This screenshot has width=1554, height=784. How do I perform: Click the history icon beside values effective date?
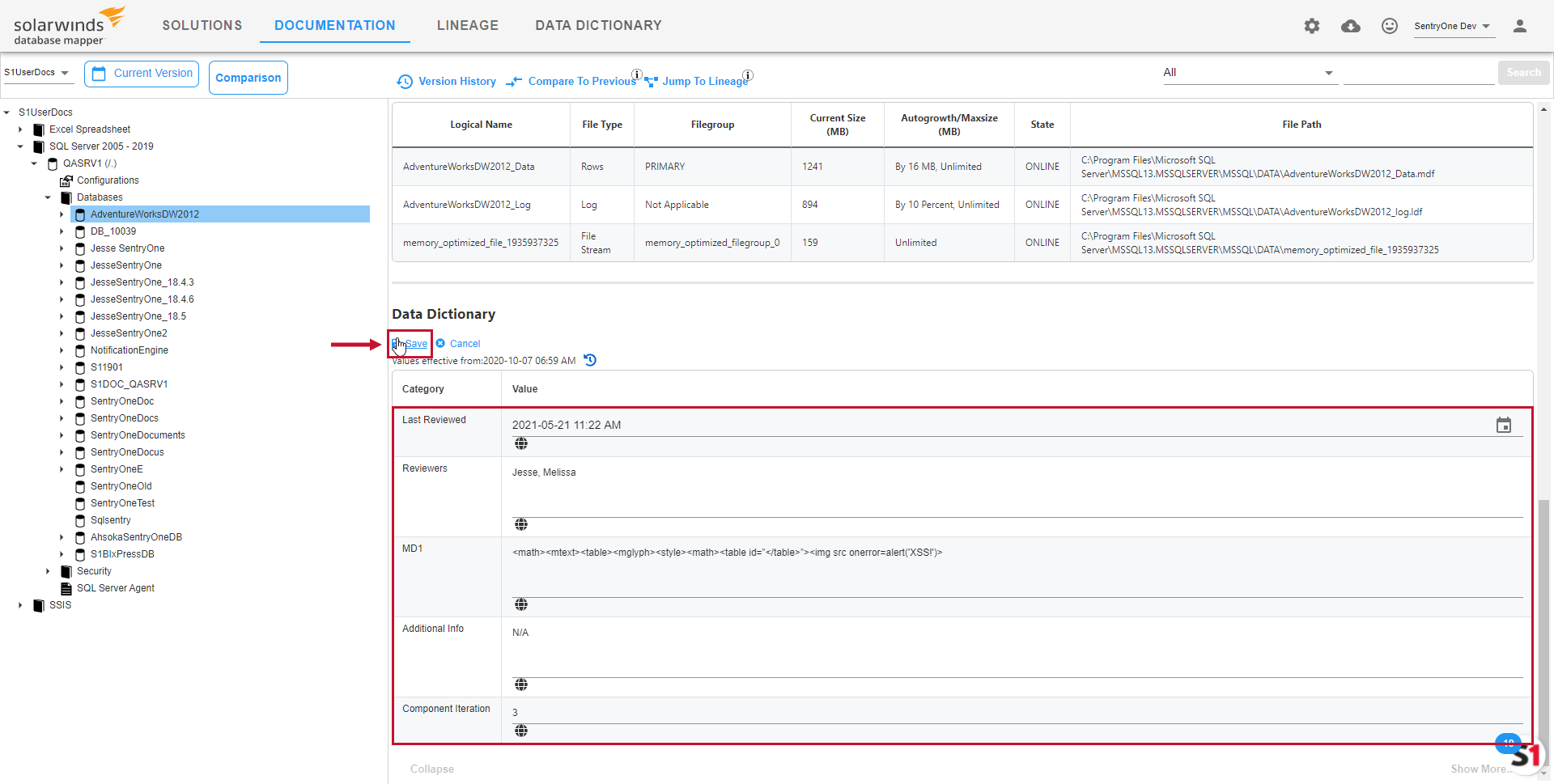[x=590, y=360]
